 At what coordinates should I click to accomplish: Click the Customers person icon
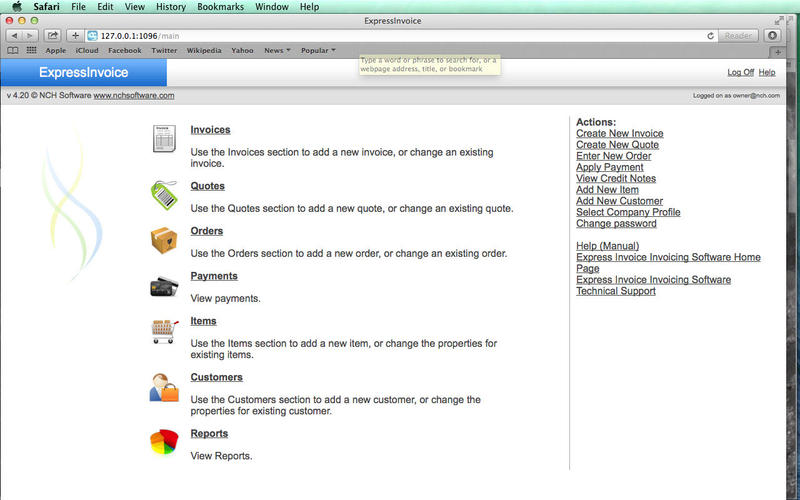tap(164, 388)
